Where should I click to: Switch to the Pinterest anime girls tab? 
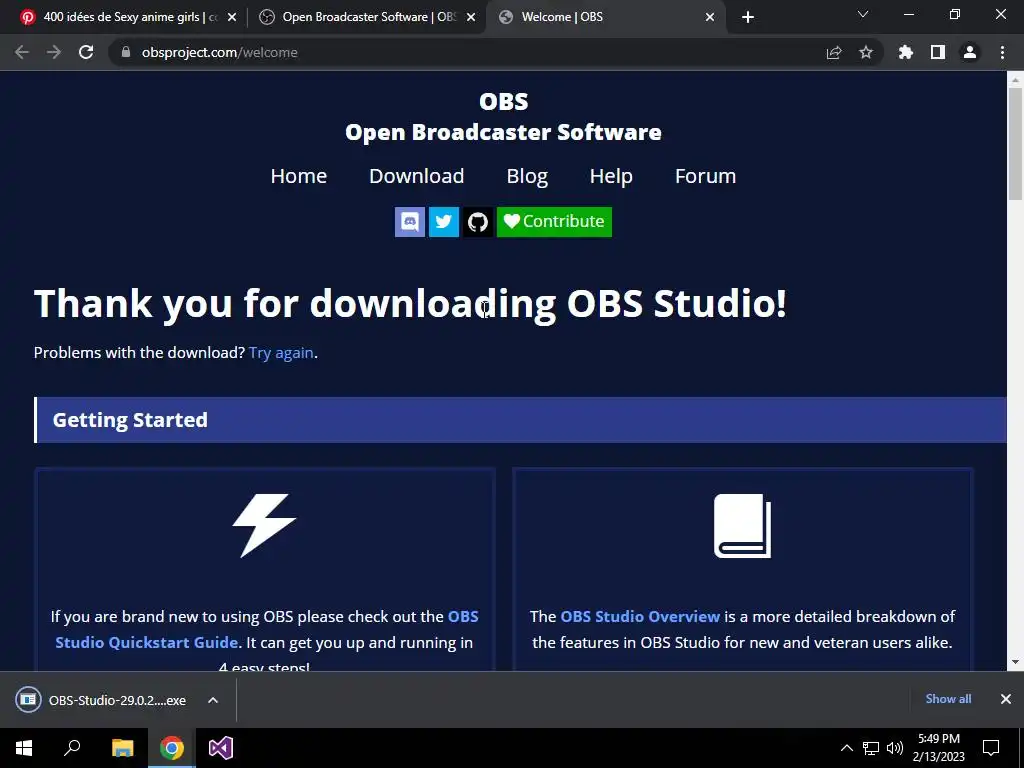click(130, 17)
